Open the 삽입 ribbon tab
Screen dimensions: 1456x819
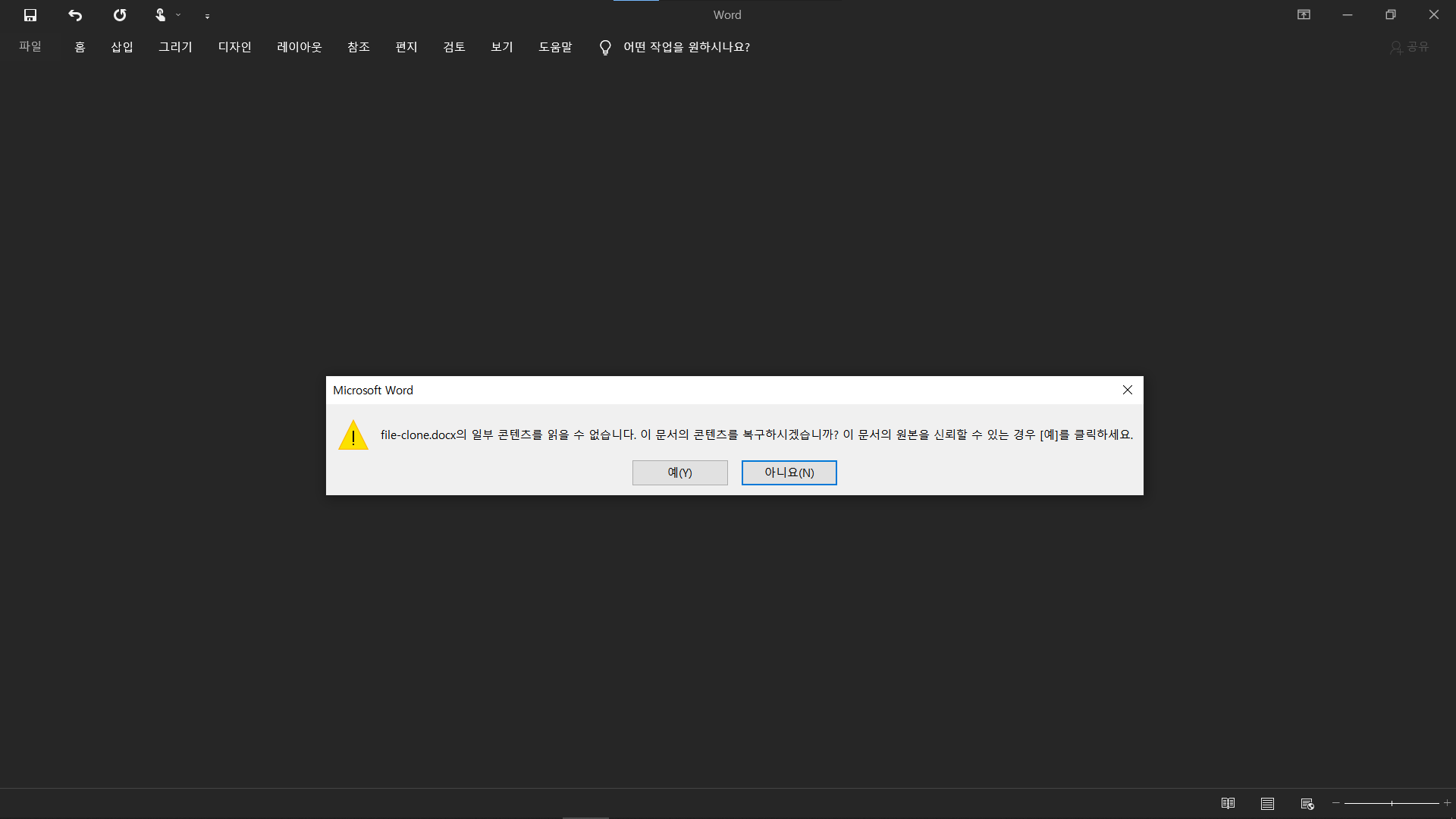coord(122,47)
